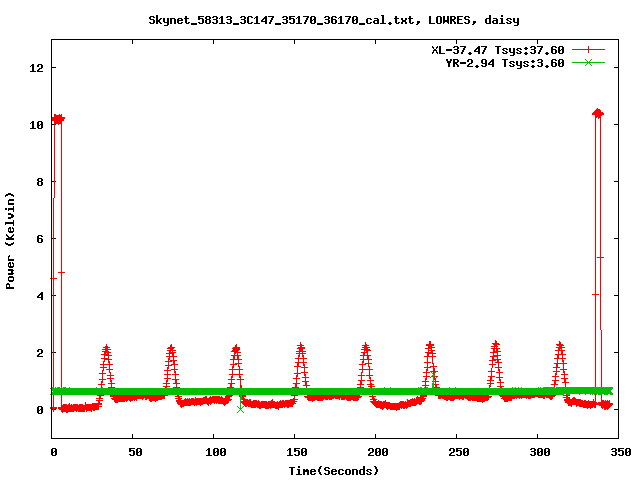Click the red peak near 315 seconds
The width and height of the screenshot is (640, 480).
[x=560, y=366]
